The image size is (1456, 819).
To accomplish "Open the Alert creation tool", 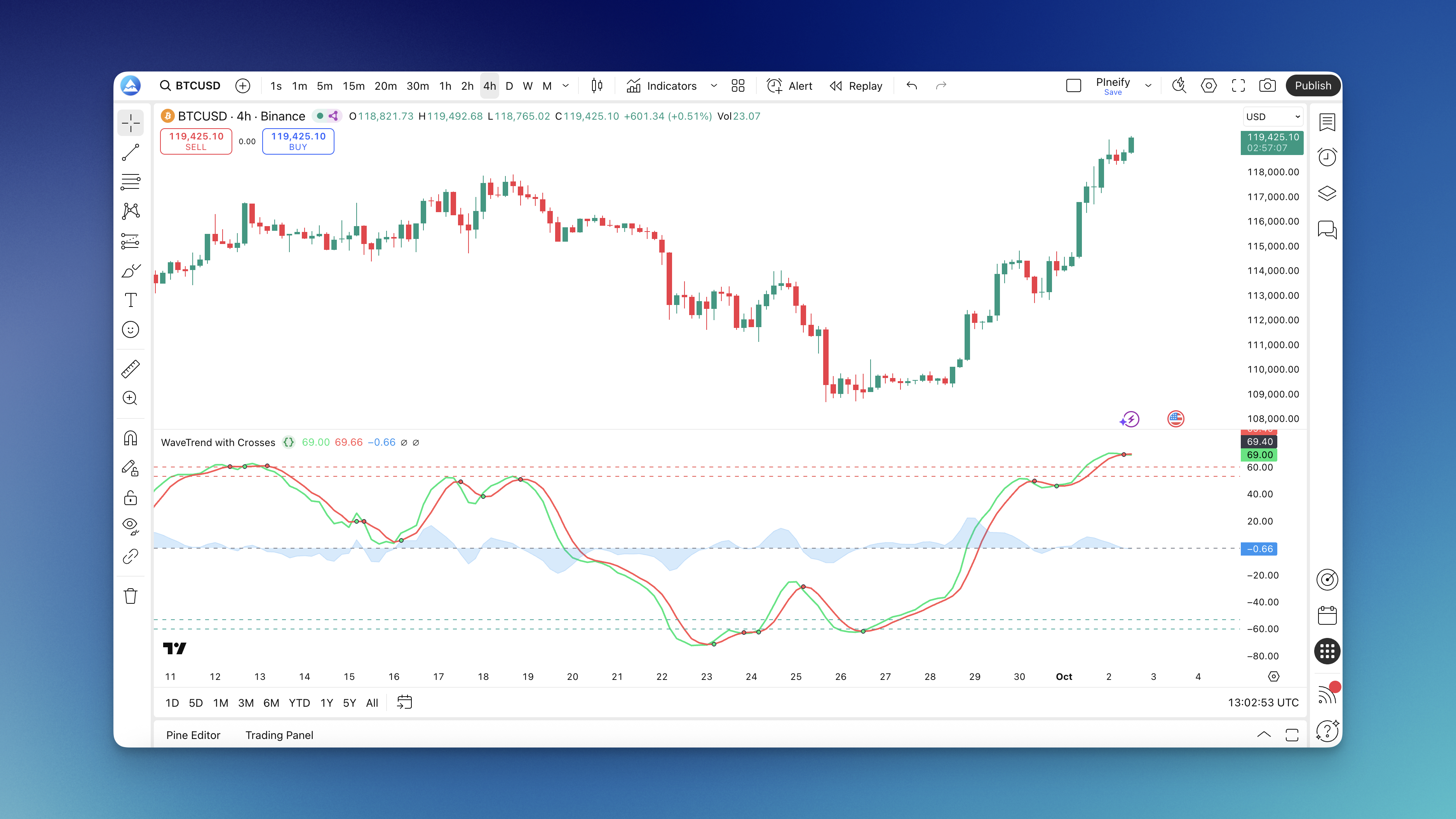I will (x=789, y=86).
